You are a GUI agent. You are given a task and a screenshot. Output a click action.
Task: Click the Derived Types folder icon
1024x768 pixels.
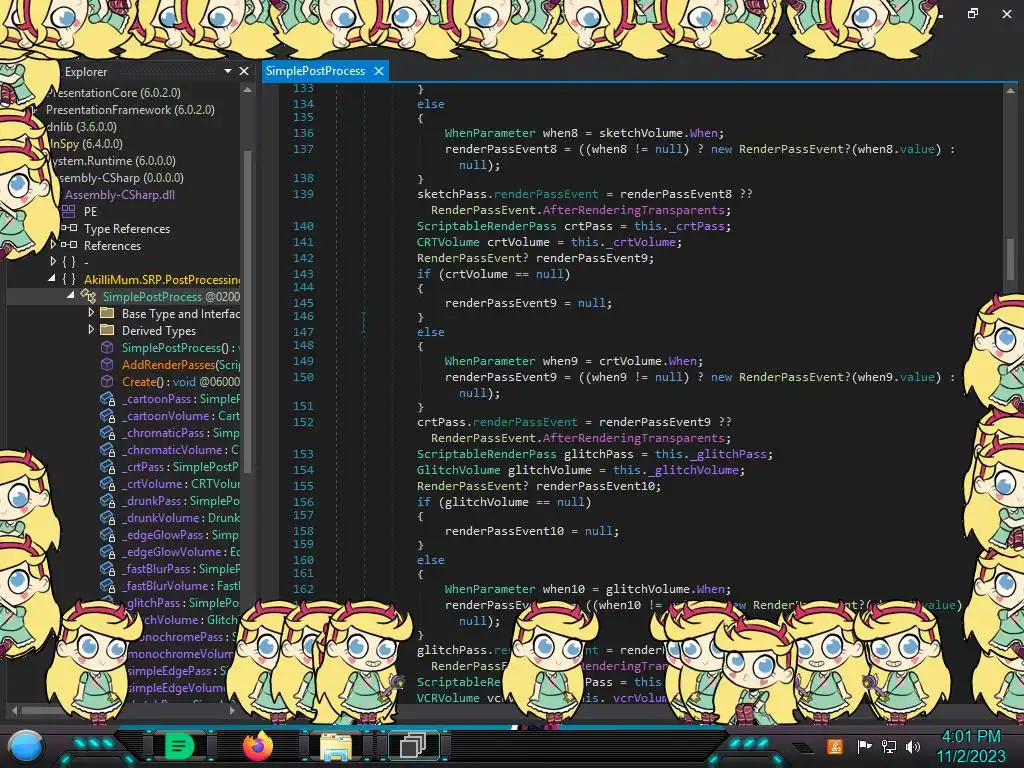tap(107, 330)
